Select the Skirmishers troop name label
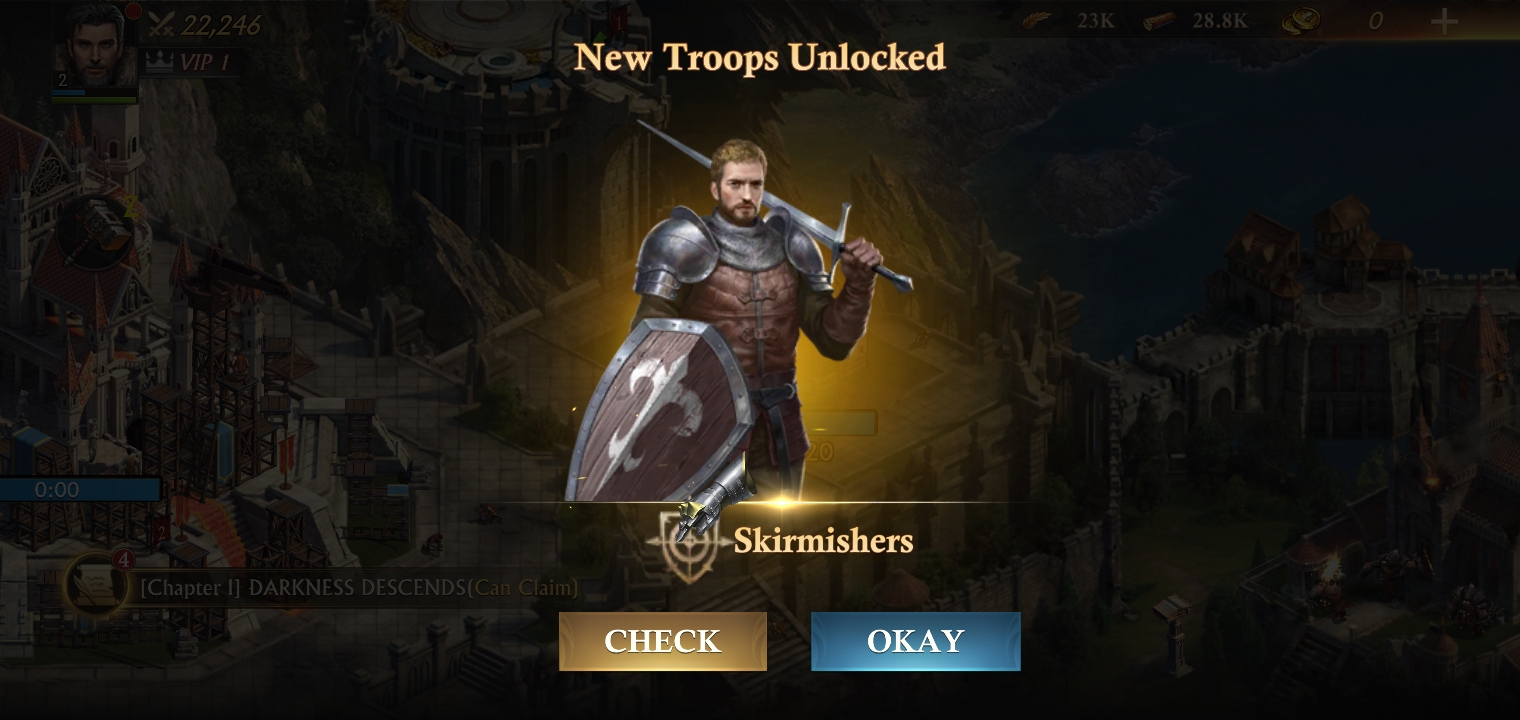The height and width of the screenshot is (720, 1520). pos(823,541)
